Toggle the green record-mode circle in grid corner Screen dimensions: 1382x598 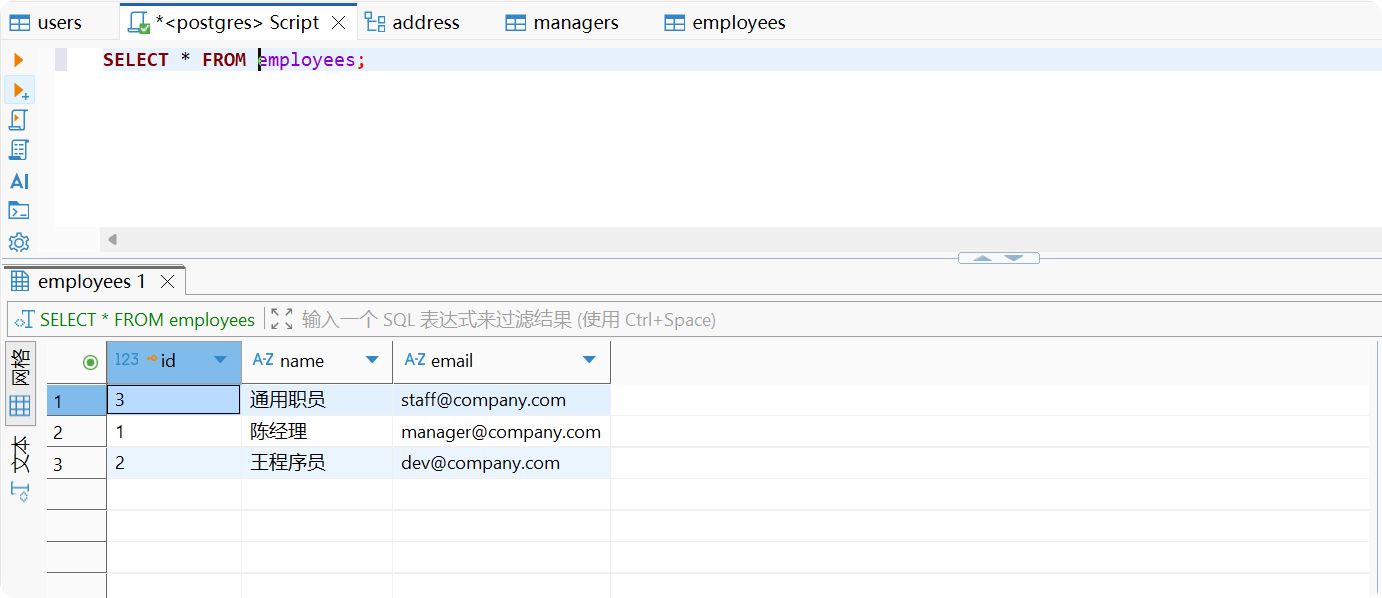point(90,362)
